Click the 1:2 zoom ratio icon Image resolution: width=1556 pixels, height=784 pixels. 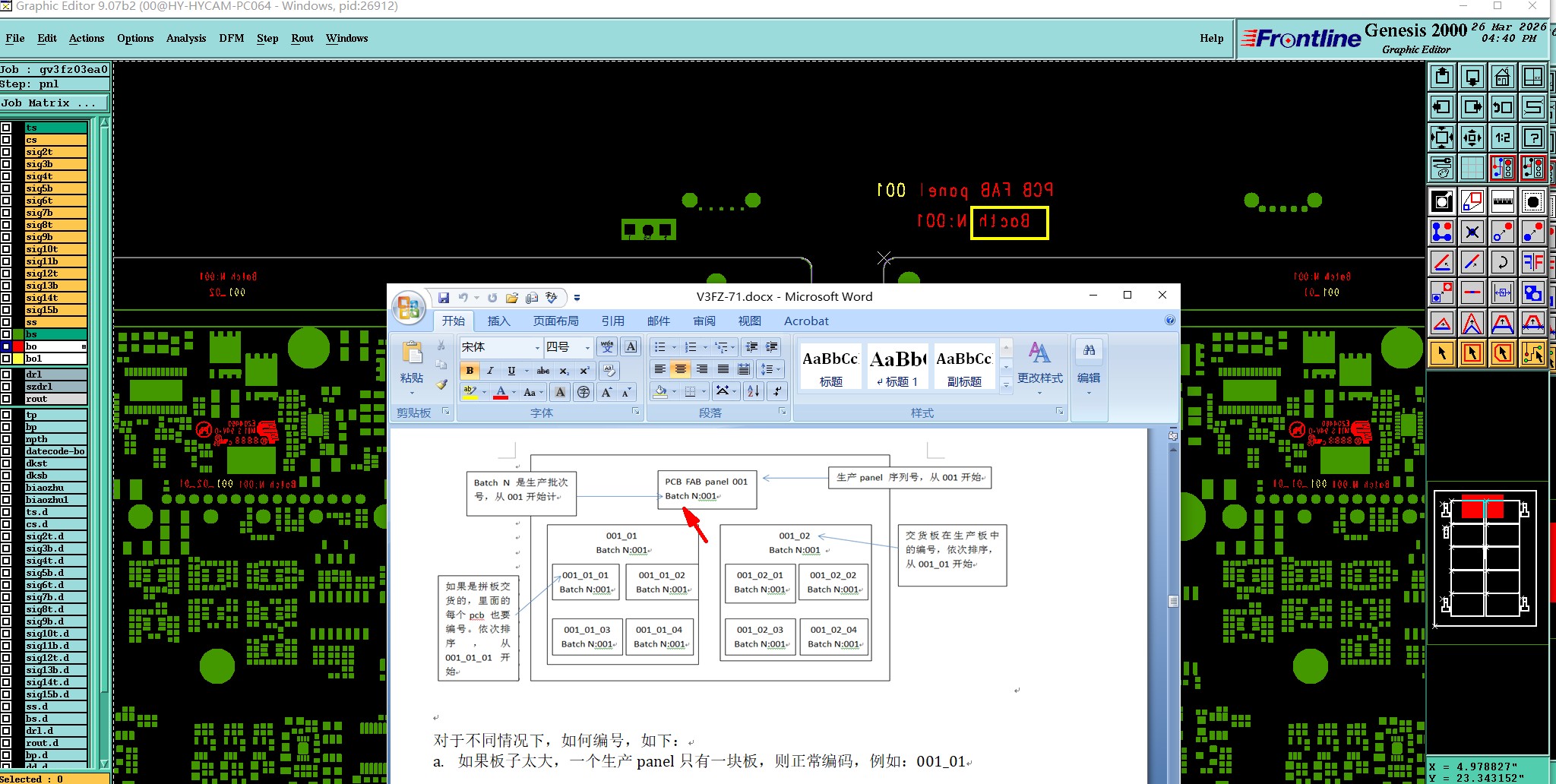[x=1503, y=138]
